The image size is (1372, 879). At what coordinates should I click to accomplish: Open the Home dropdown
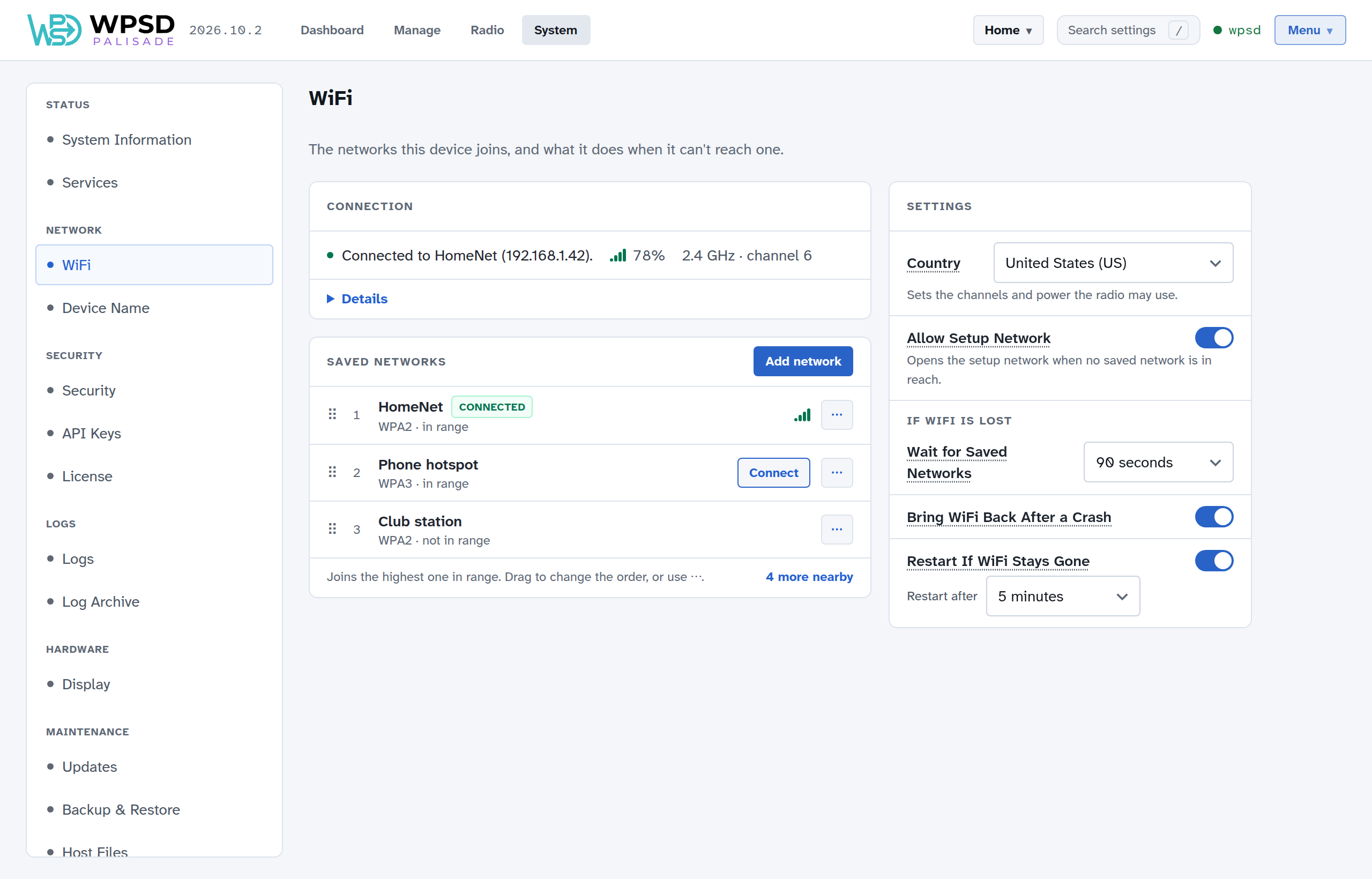pos(1008,30)
